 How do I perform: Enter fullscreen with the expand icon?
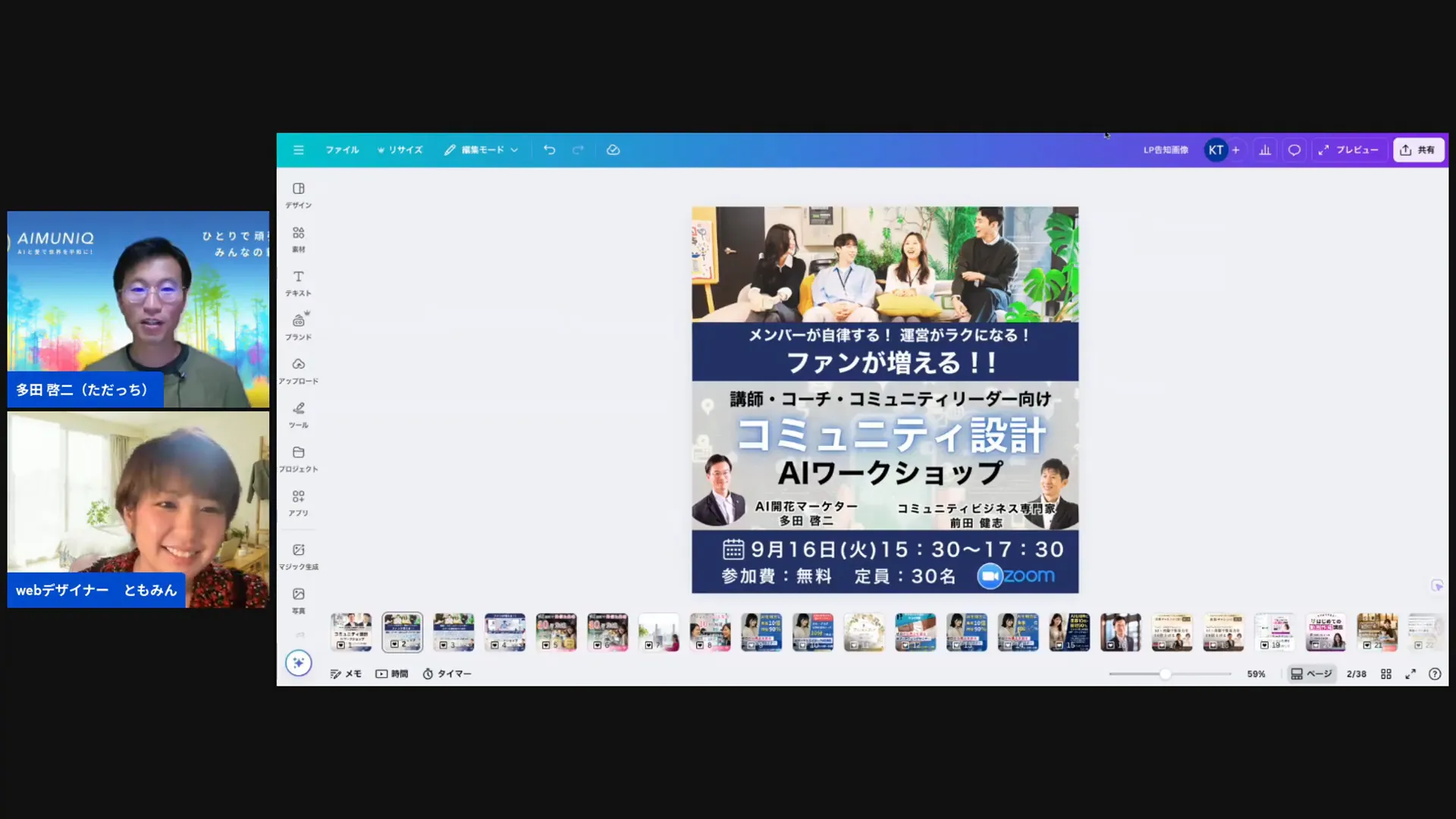click(x=1410, y=673)
